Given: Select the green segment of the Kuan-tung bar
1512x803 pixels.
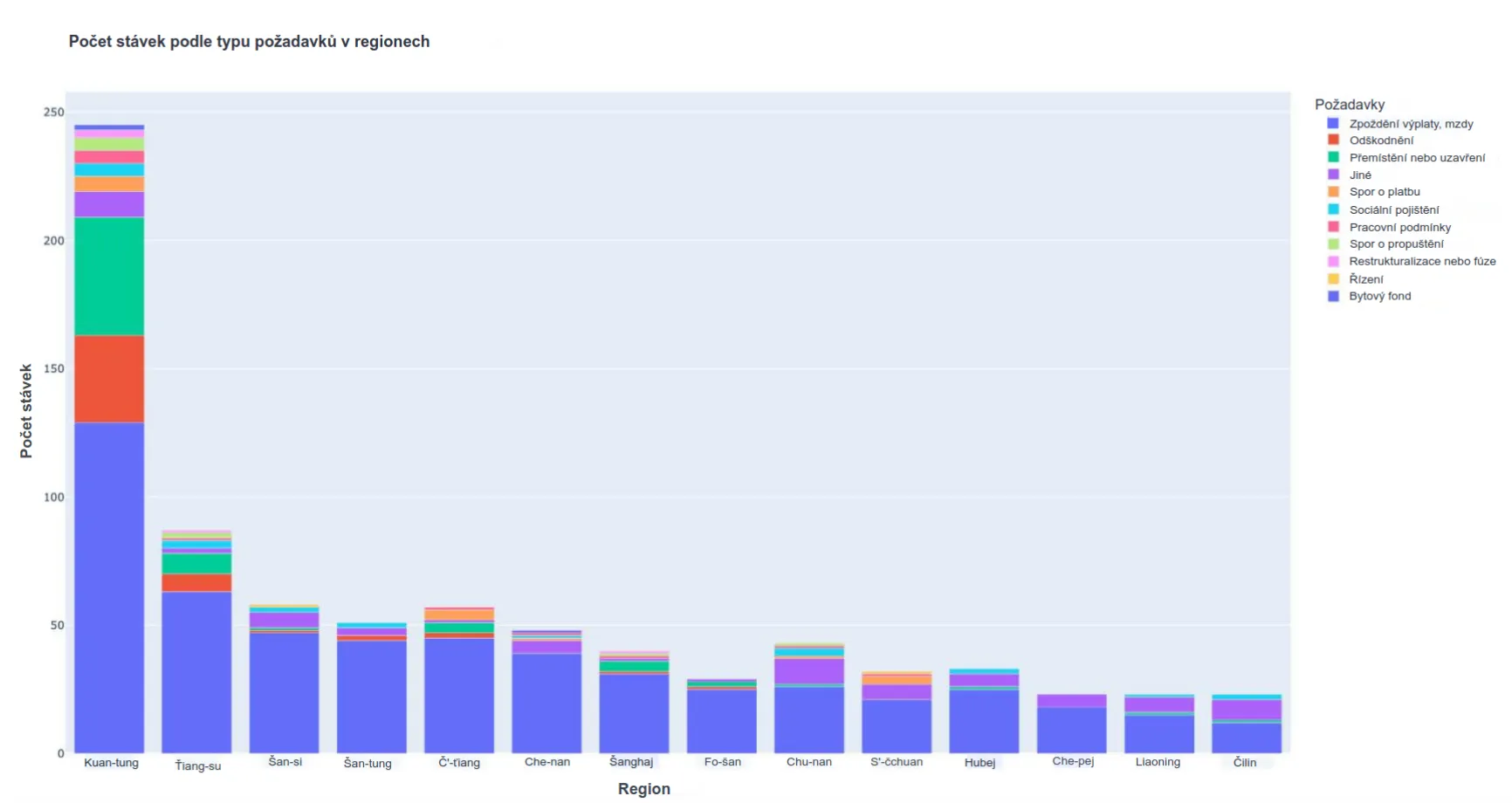Looking at the screenshot, I should coord(109,277).
